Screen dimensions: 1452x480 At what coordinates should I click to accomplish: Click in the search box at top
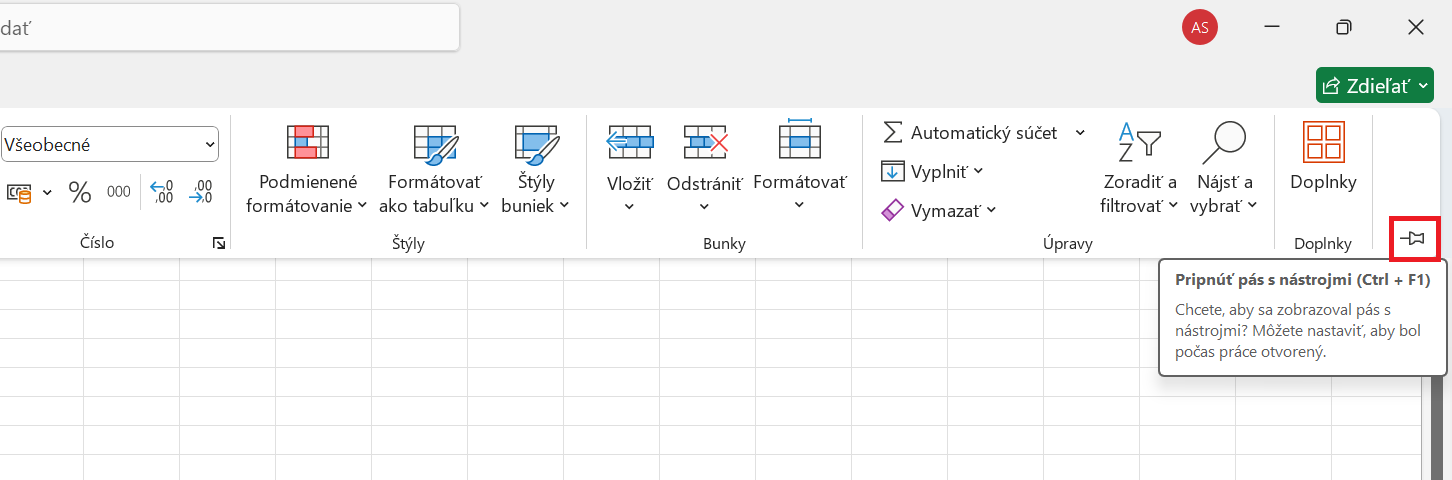pyautogui.click(x=228, y=28)
